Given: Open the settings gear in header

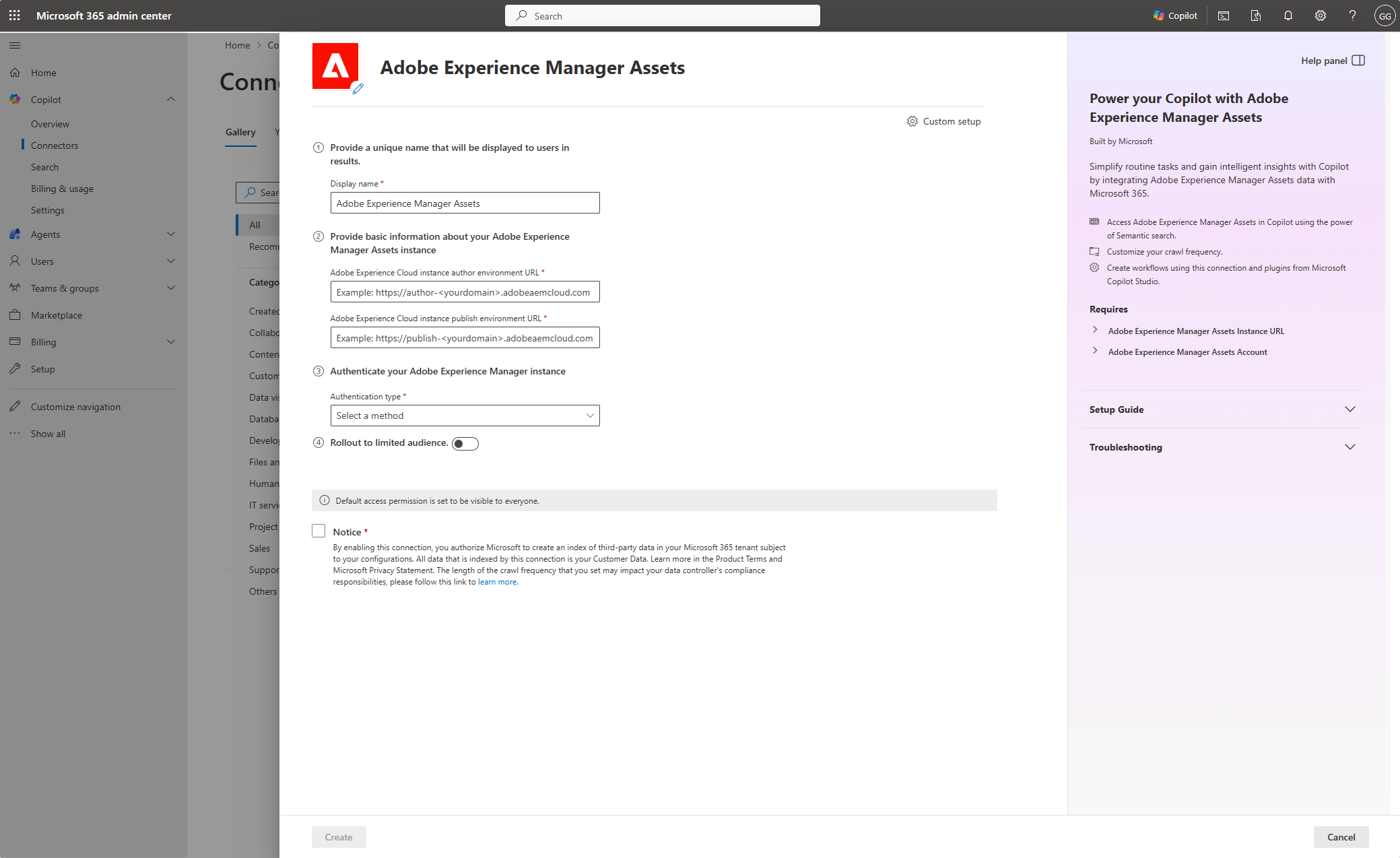Looking at the screenshot, I should pyautogui.click(x=1321, y=15).
